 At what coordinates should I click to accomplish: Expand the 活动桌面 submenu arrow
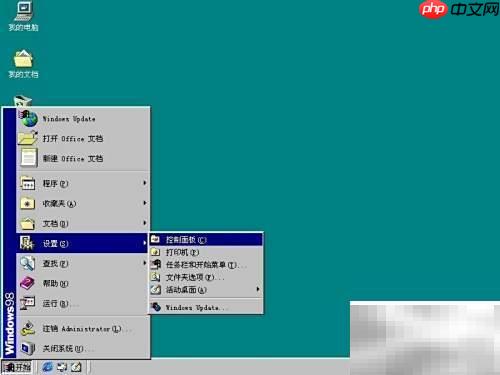[258, 289]
